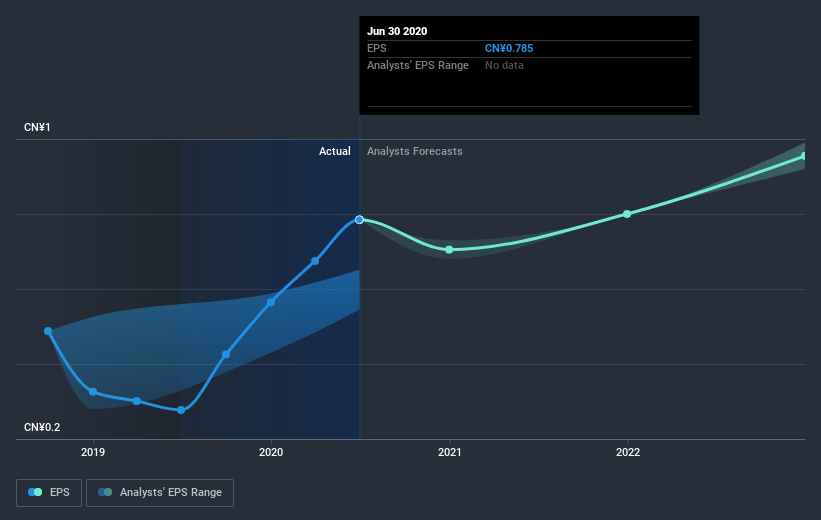Select the EPS point just before Jun 2020
The width and height of the screenshot is (821, 520).
click(315, 261)
